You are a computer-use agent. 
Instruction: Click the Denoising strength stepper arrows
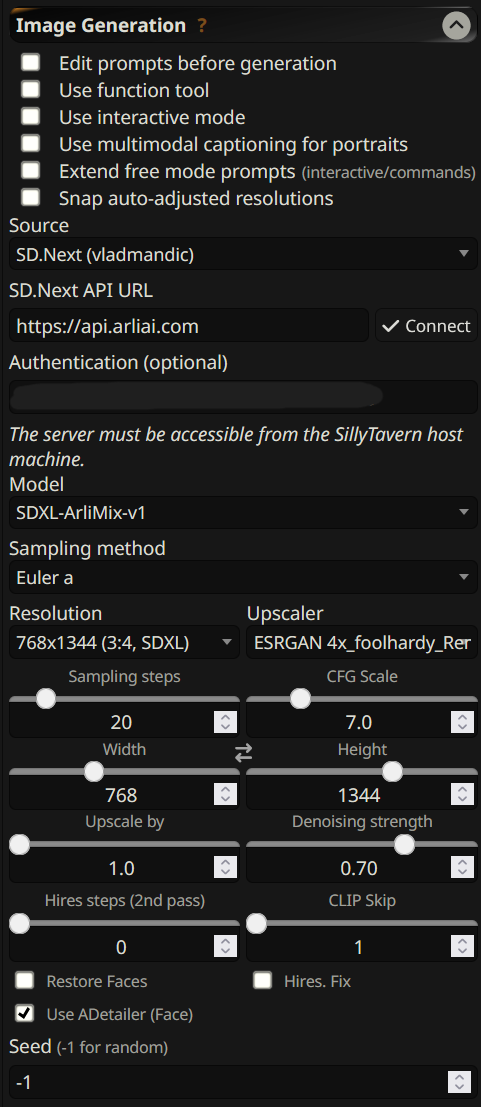(462, 867)
